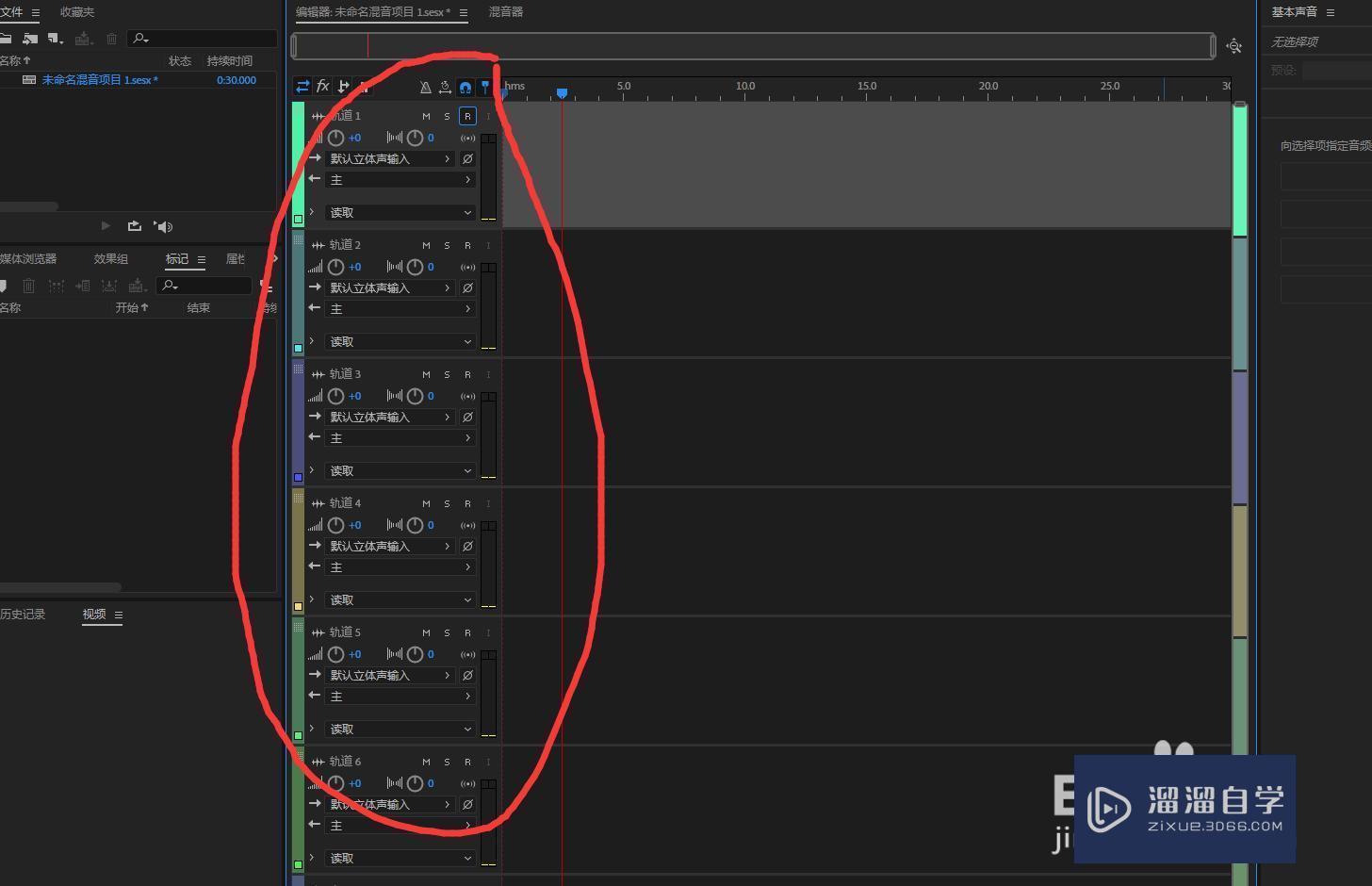Open Track 5 default stereo input dropdown
The width and height of the screenshot is (1372, 886).
[390, 676]
